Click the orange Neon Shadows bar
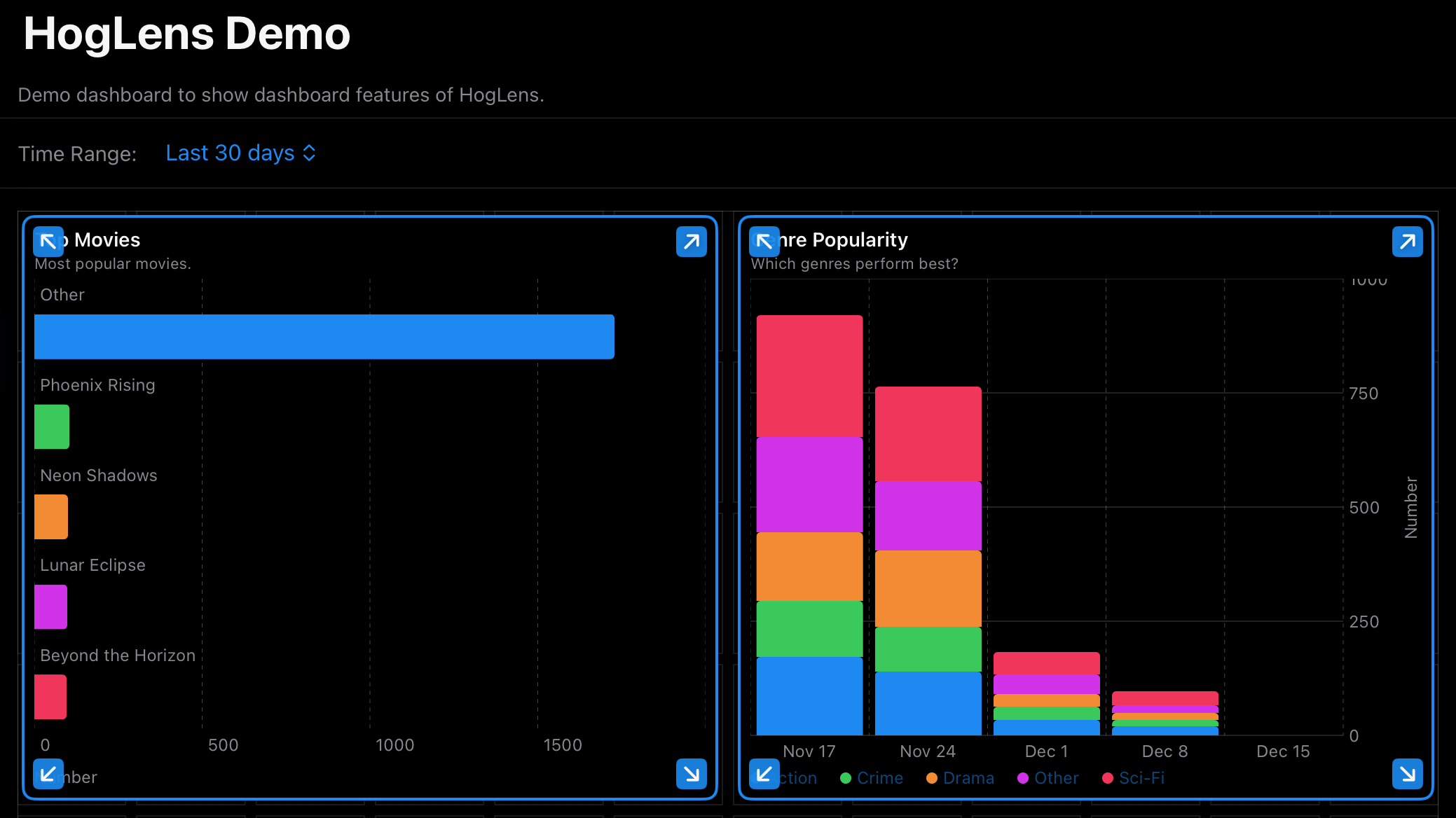 51,517
